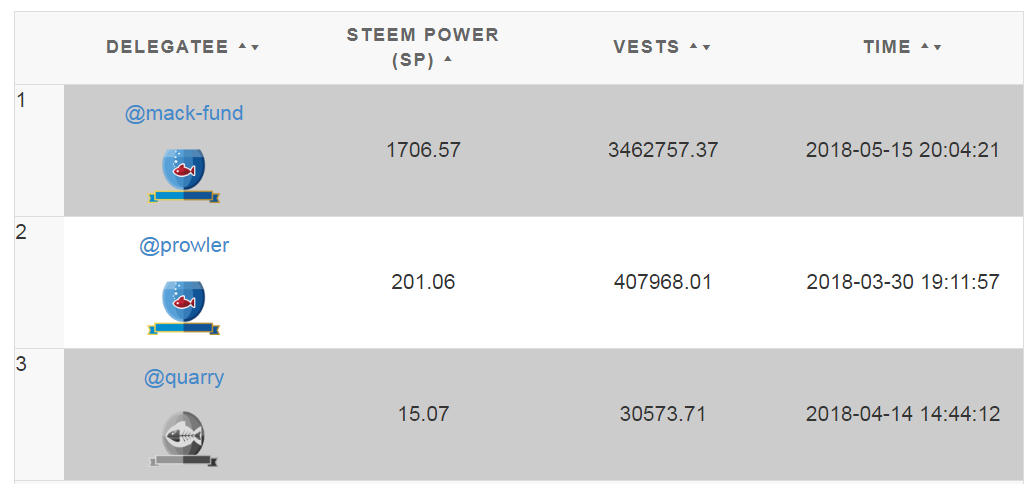Open the @quarry profile link
1036x484 pixels.
pos(184,378)
